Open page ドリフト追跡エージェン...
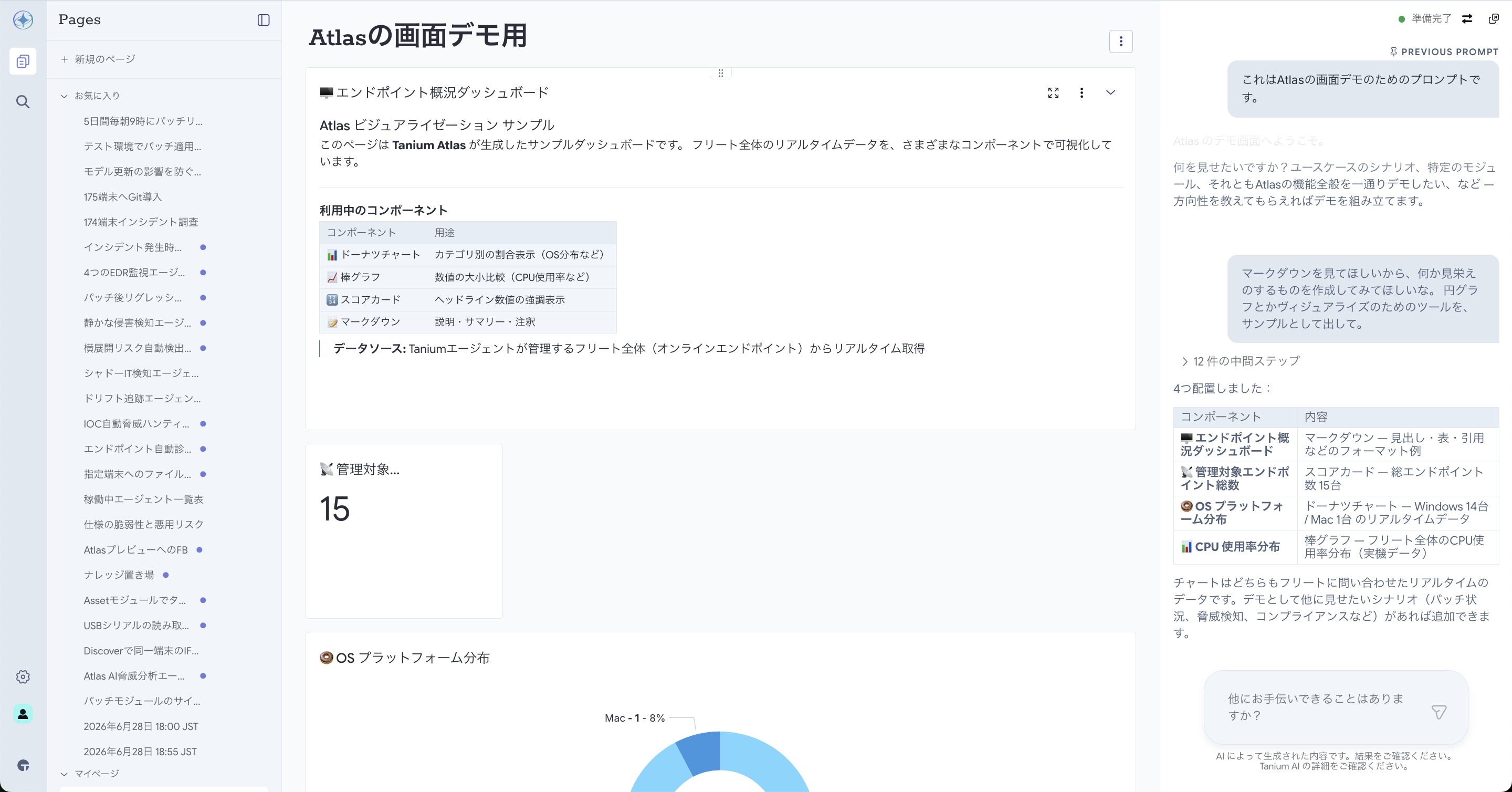 (142, 399)
